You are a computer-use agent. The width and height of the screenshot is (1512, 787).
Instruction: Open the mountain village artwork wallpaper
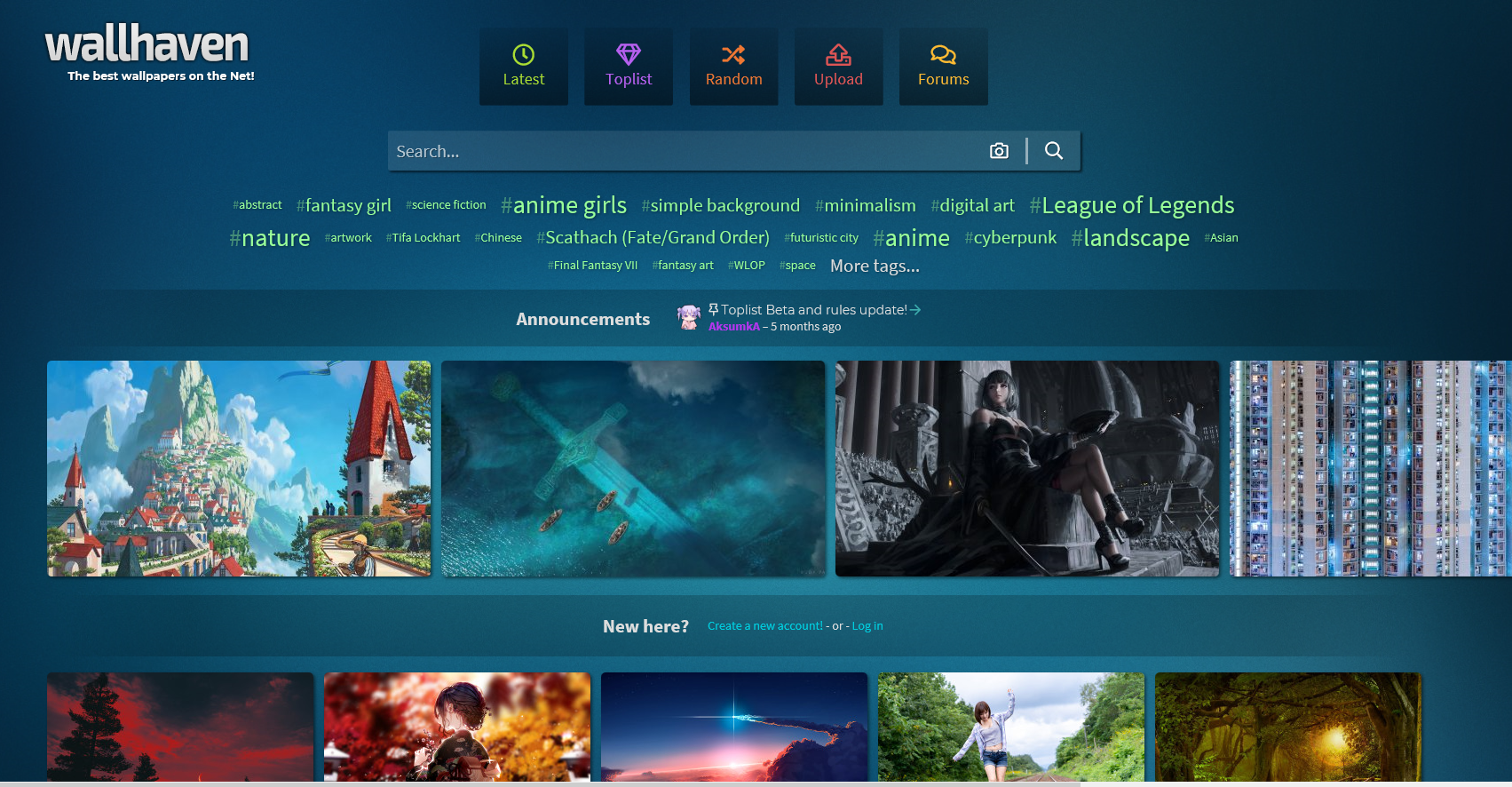tap(239, 468)
